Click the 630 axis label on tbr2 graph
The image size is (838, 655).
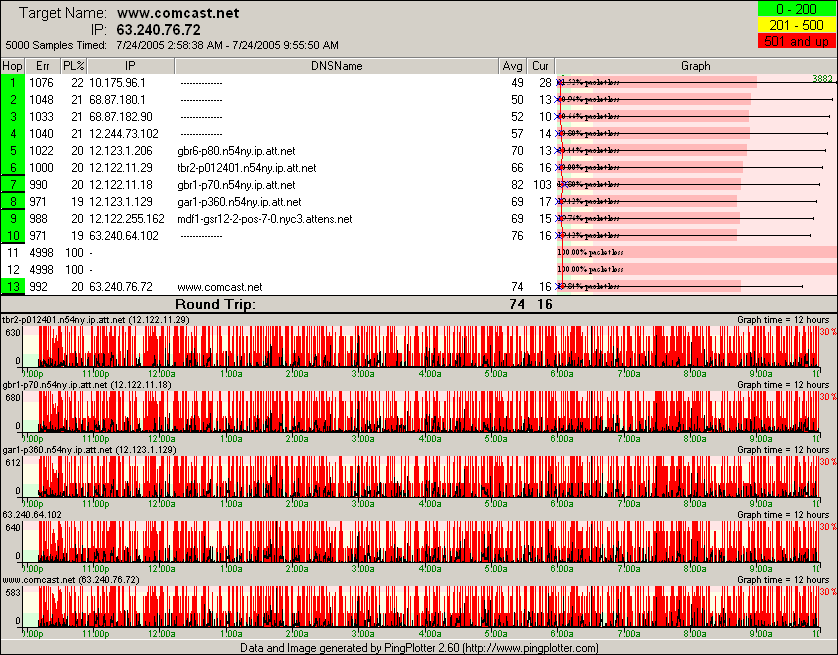(x=13, y=333)
